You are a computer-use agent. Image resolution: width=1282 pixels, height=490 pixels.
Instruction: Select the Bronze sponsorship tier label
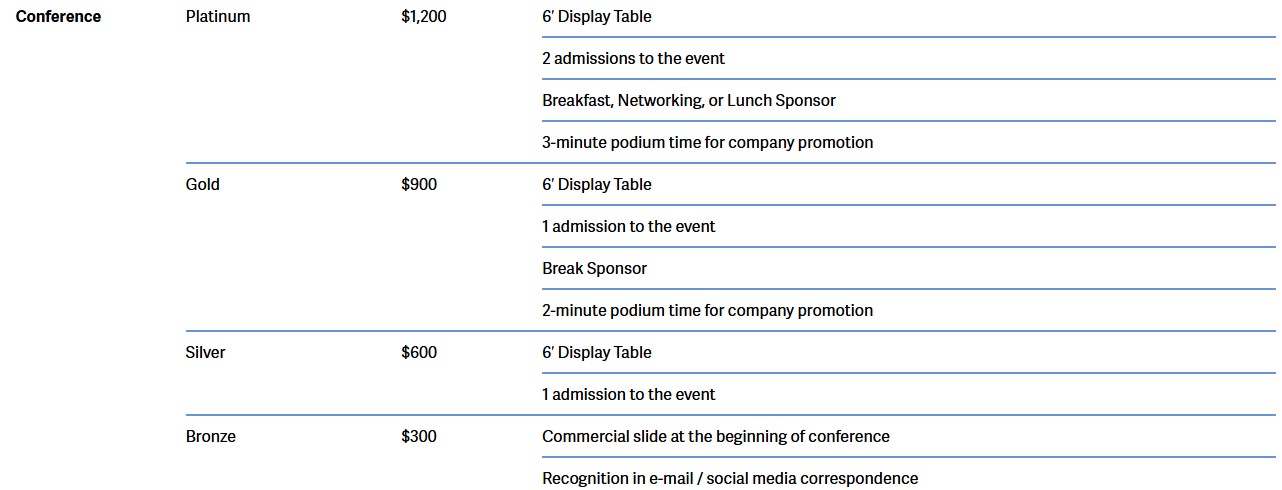[x=211, y=437]
